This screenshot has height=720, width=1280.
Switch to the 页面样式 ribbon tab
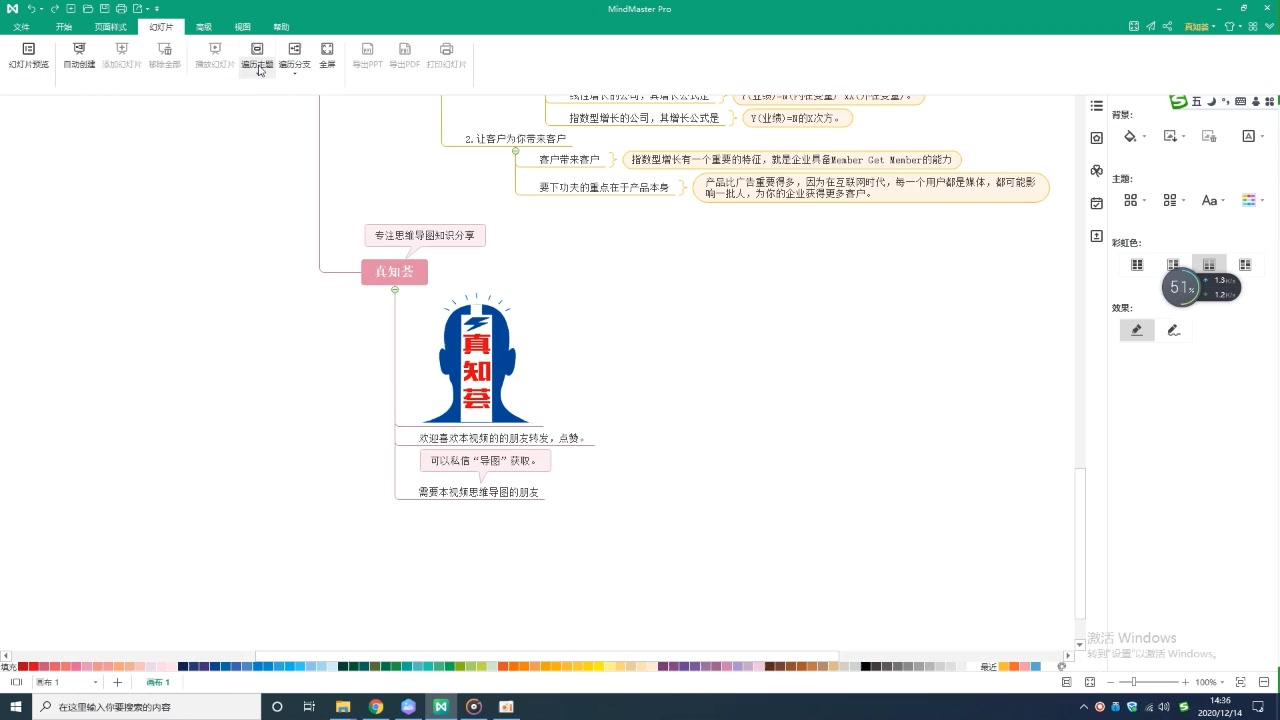click(x=111, y=27)
